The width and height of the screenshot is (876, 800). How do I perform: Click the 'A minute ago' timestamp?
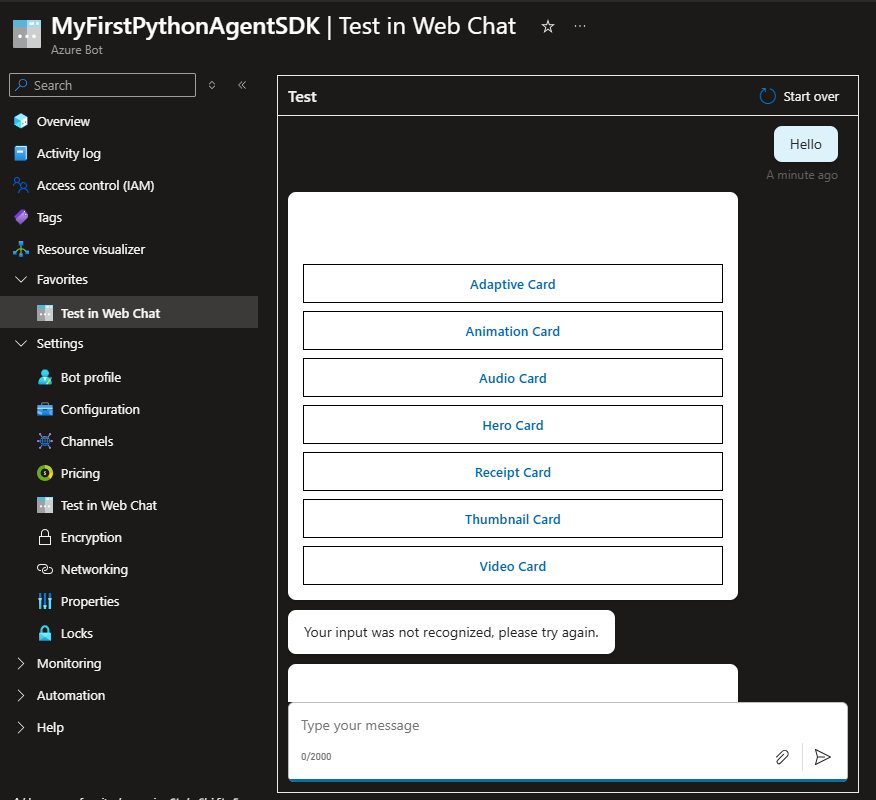click(802, 175)
